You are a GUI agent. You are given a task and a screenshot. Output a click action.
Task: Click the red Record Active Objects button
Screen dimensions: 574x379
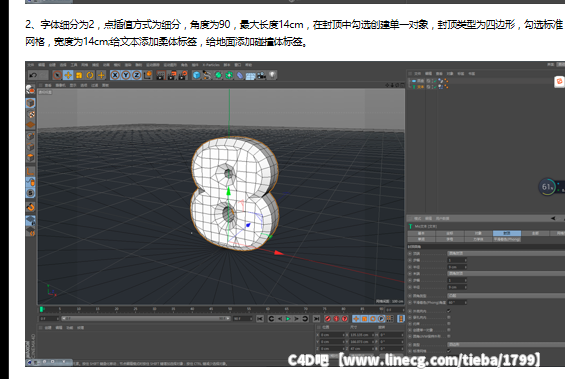(328, 319)
